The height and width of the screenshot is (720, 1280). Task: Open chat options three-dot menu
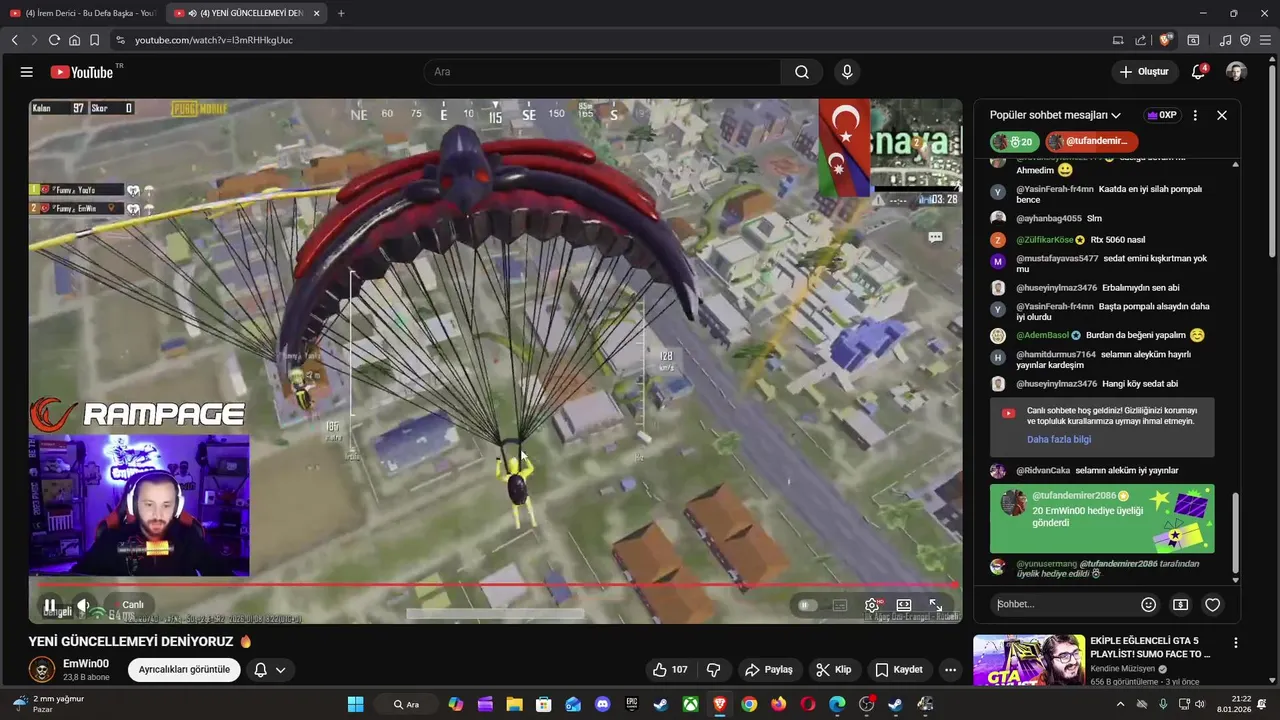click(x=1195, y=115)
